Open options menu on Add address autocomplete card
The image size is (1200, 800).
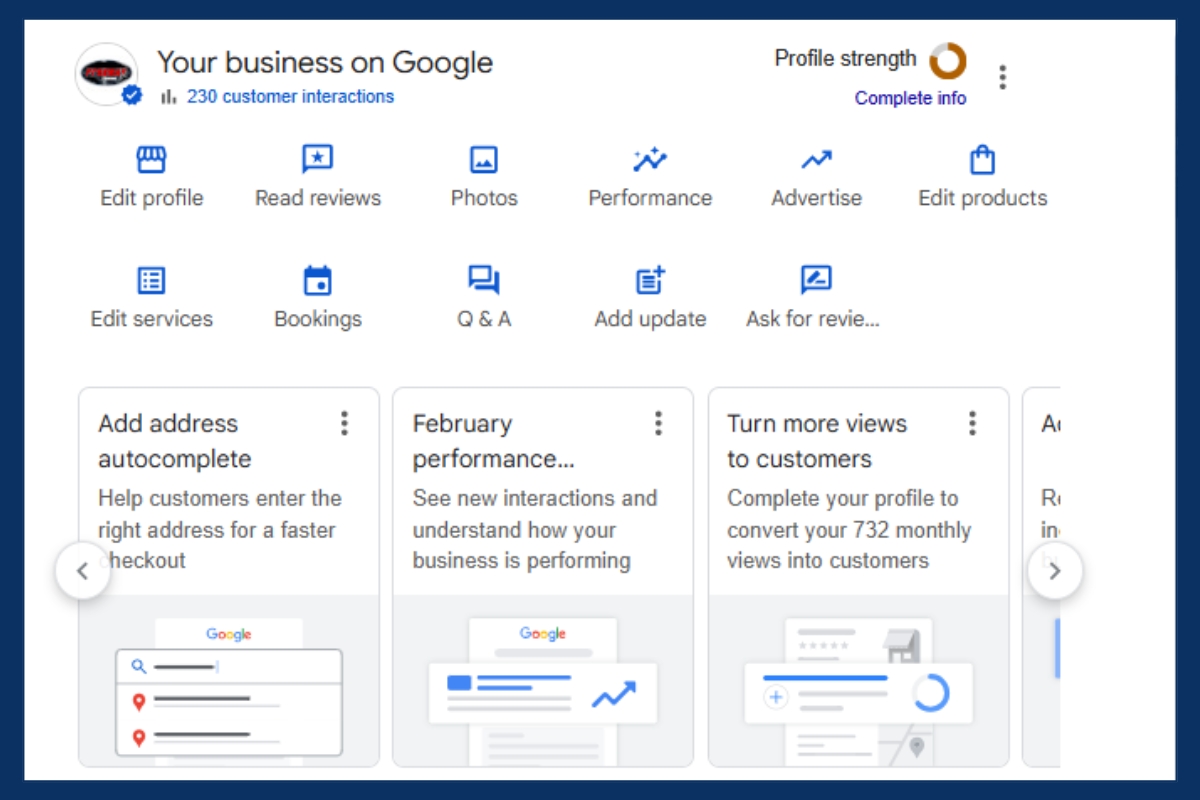[x=344, y=423]
